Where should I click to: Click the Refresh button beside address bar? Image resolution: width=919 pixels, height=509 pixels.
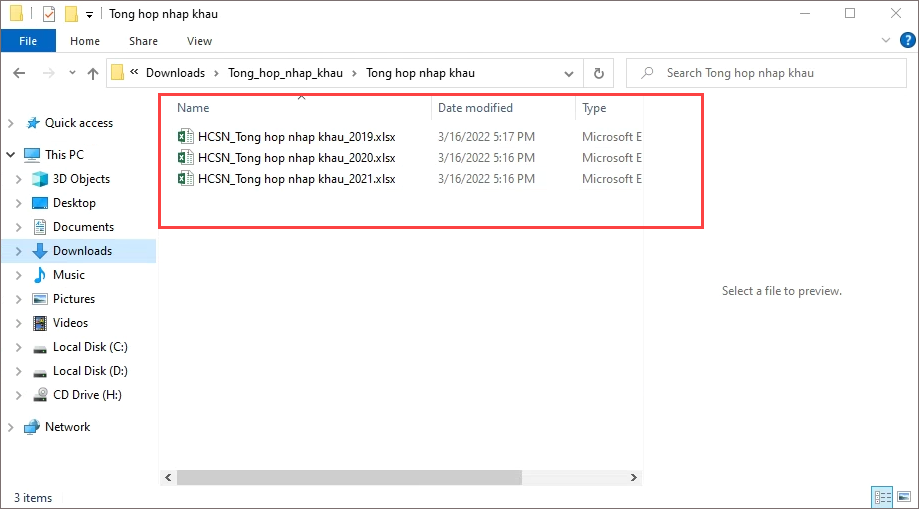point(599,73)
